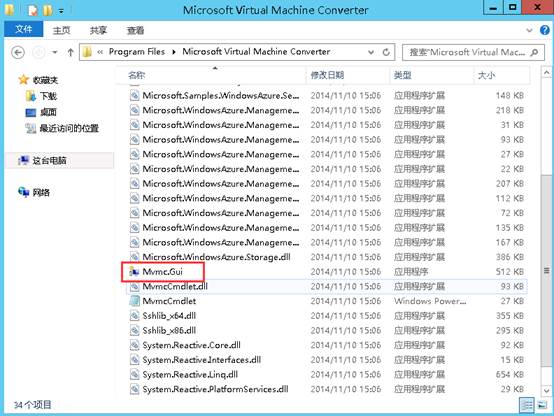The width and height of the screenshot is (554, 416).
Task: Click scroll down arrow of file list
Action: 546,391
